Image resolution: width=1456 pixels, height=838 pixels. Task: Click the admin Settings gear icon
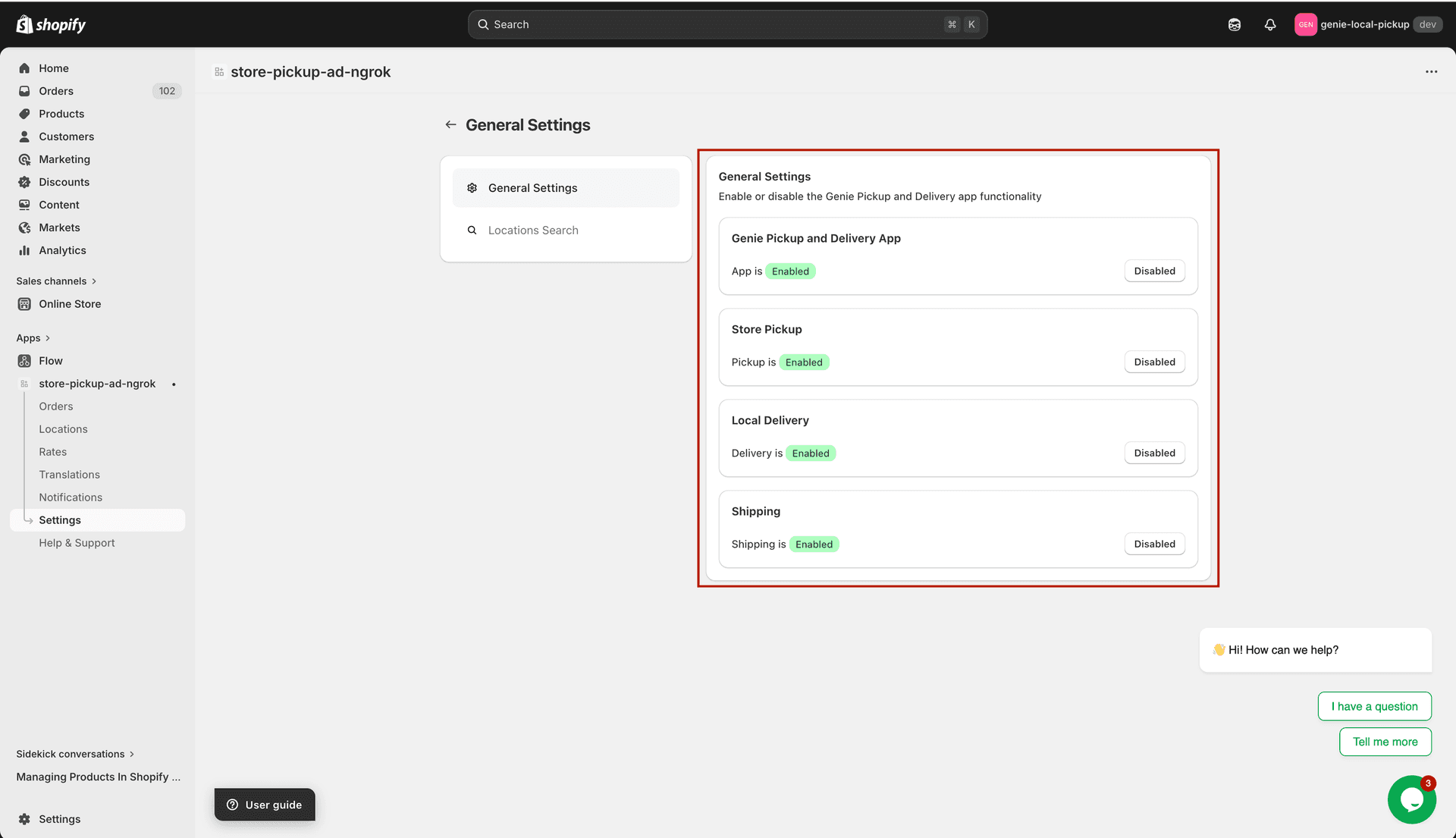[24, 819]
